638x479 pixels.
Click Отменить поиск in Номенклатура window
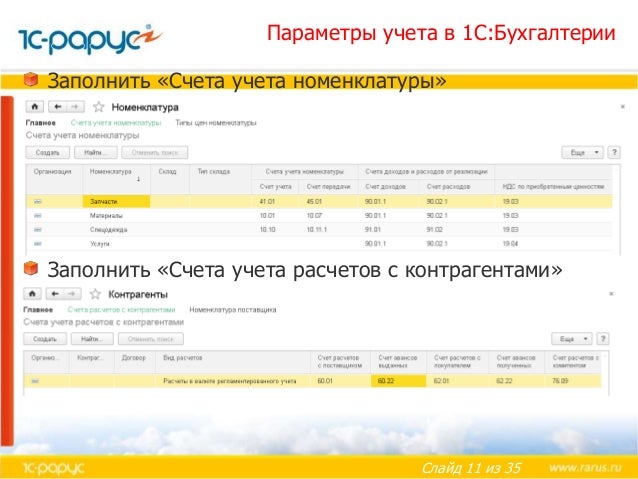155,153
